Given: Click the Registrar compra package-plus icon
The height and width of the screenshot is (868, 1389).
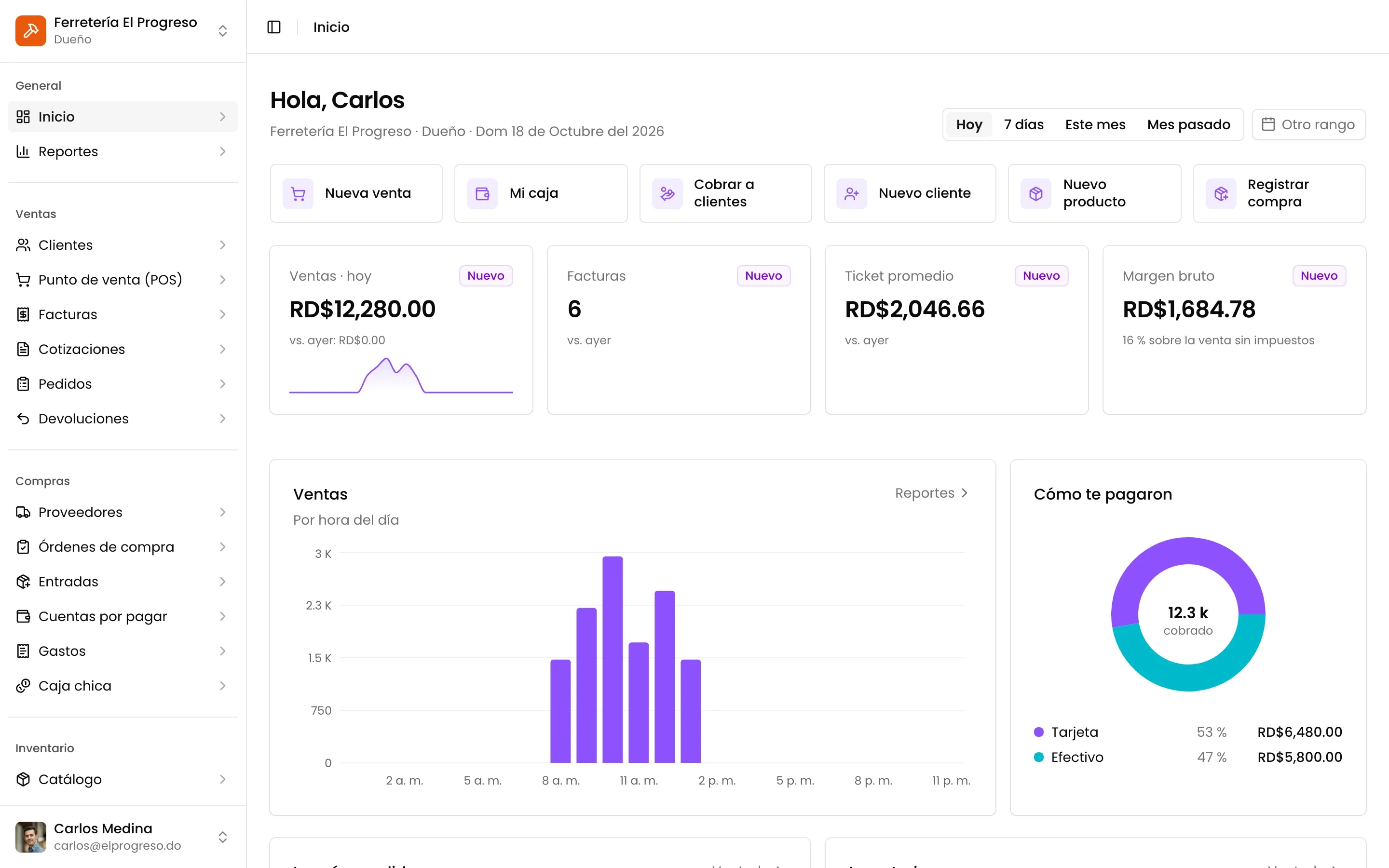Looking at the screenshot, I should tap(1221, 193).
